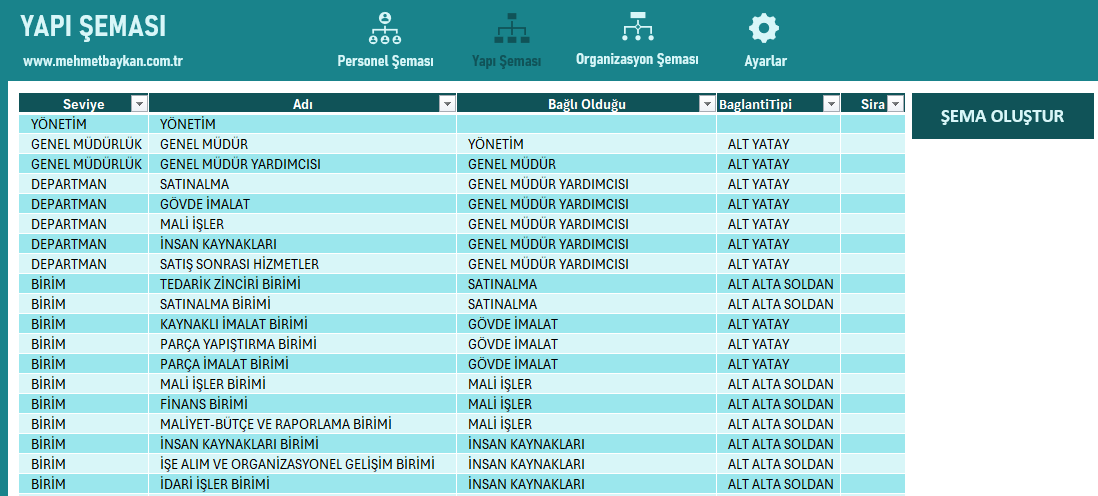Select the SATIŞ SONRASI HİZMETLER cell
Viewport: 1098px width, 496px height.
tap(303, 264)
